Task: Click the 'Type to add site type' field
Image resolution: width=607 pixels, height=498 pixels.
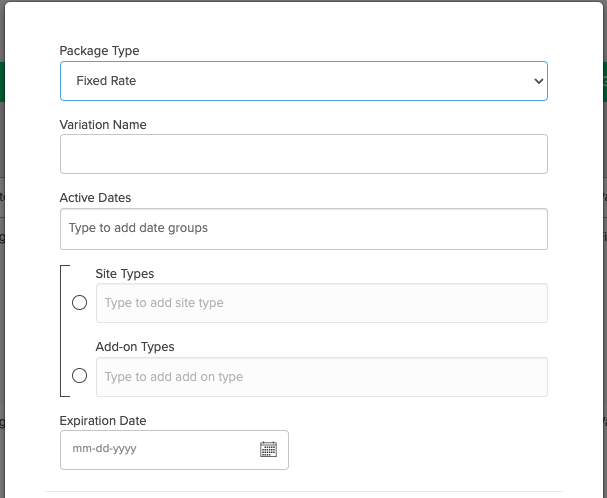Action: (321, 303)
